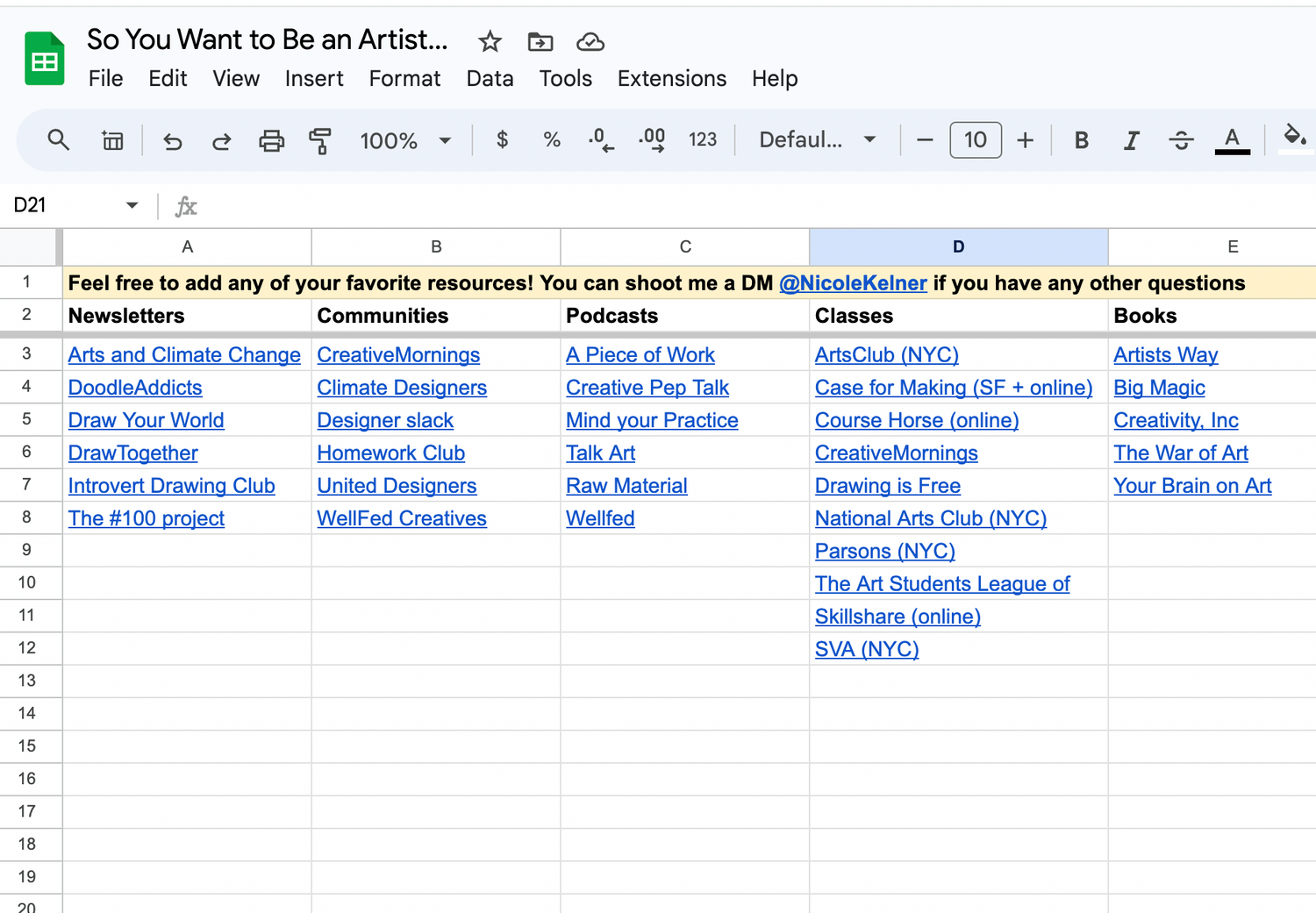The image size is (1316, 913).
Task: Toggle bold formatting
Action: click(1081, 140)
